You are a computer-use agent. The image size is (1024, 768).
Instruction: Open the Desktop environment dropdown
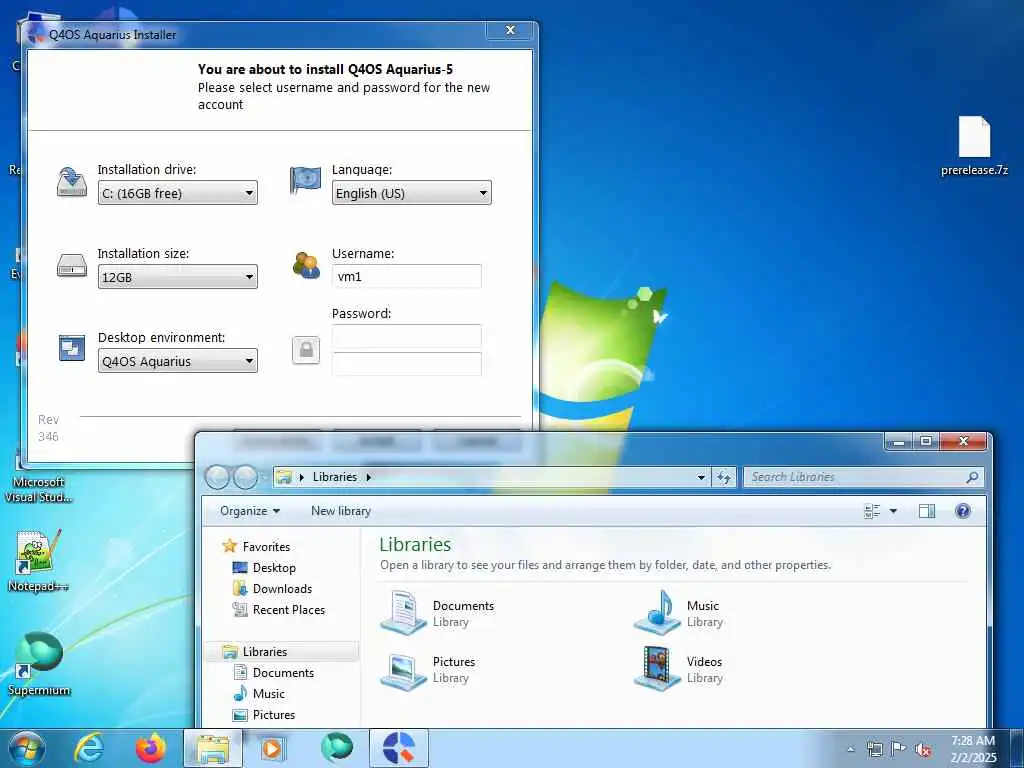pyautogui.click(x=178, y=361)
